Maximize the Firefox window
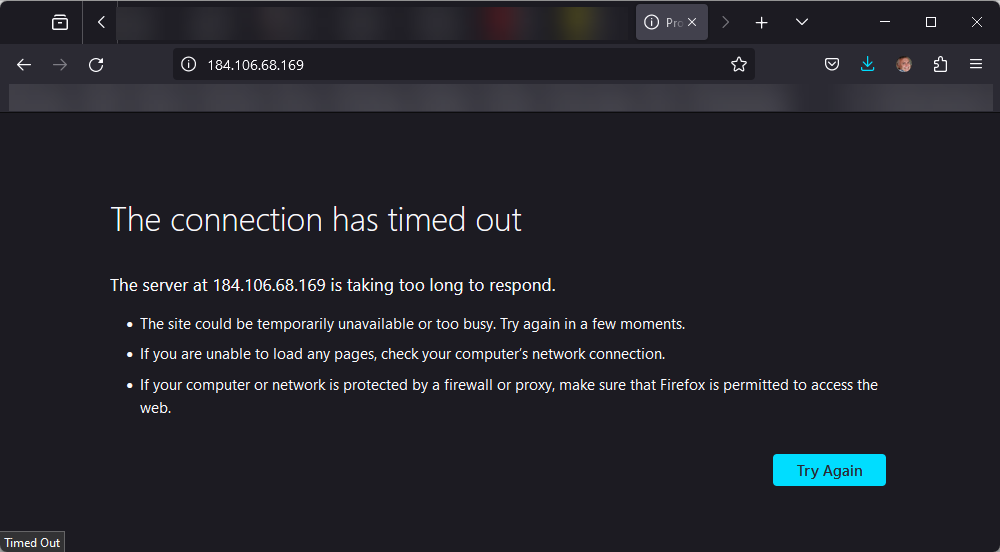 point(931,22)
